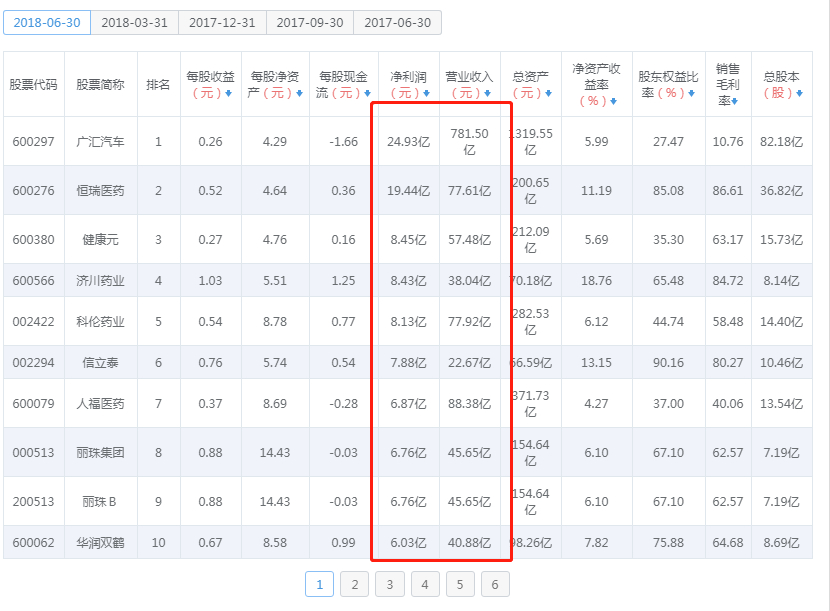Go to page 2 of the ranking list

(354, 584)
